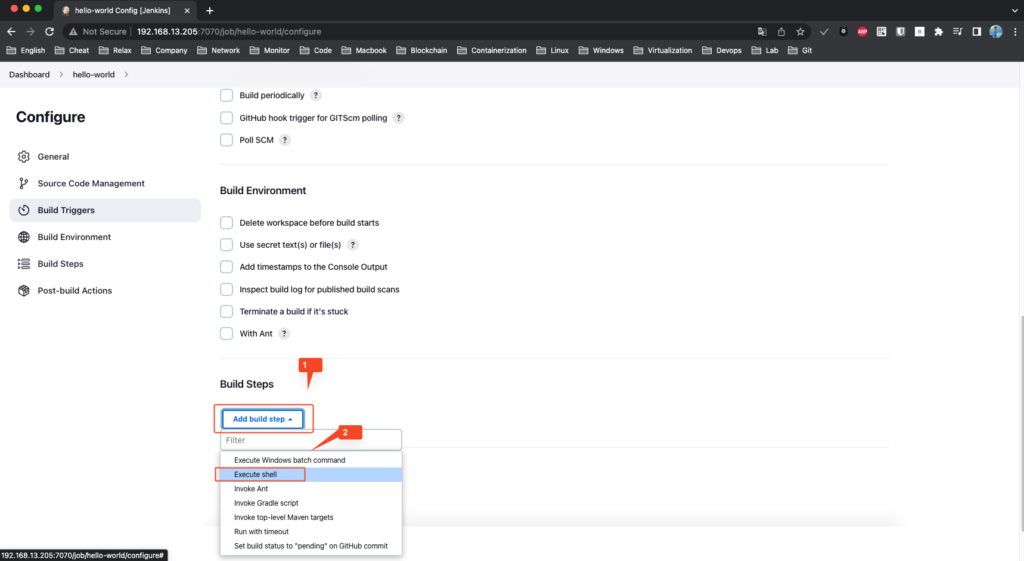Open help for With Ant
Viewport: 1024px width, 561px height.
point(284,334)
